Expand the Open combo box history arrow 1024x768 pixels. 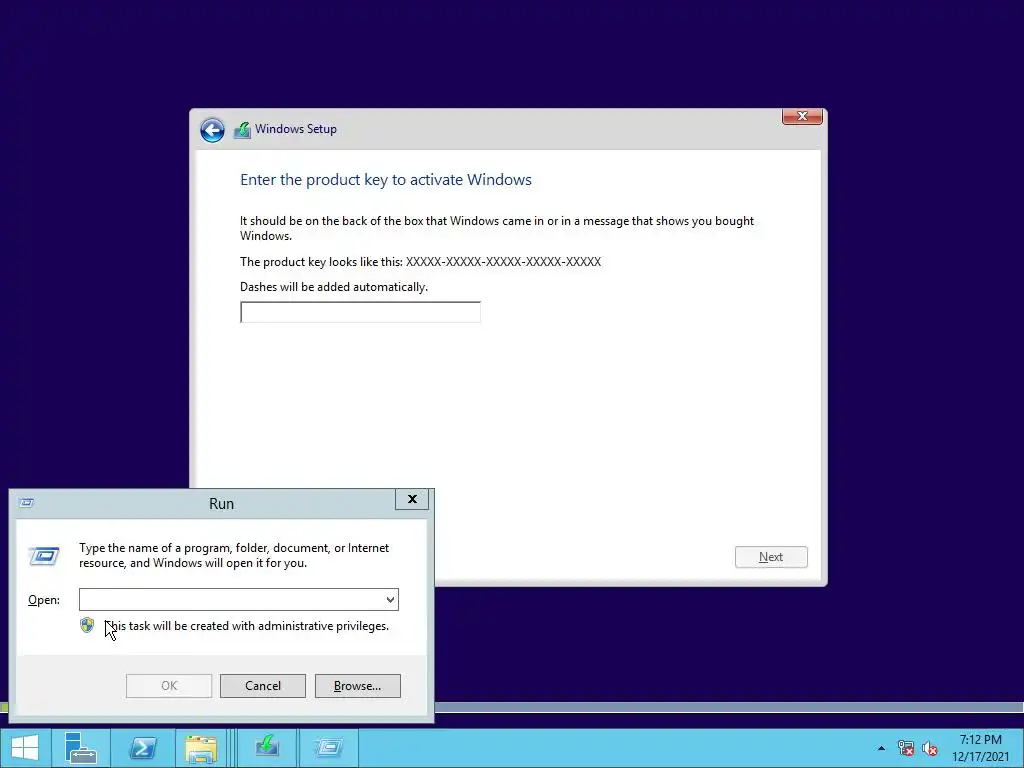tap(391, 600)
